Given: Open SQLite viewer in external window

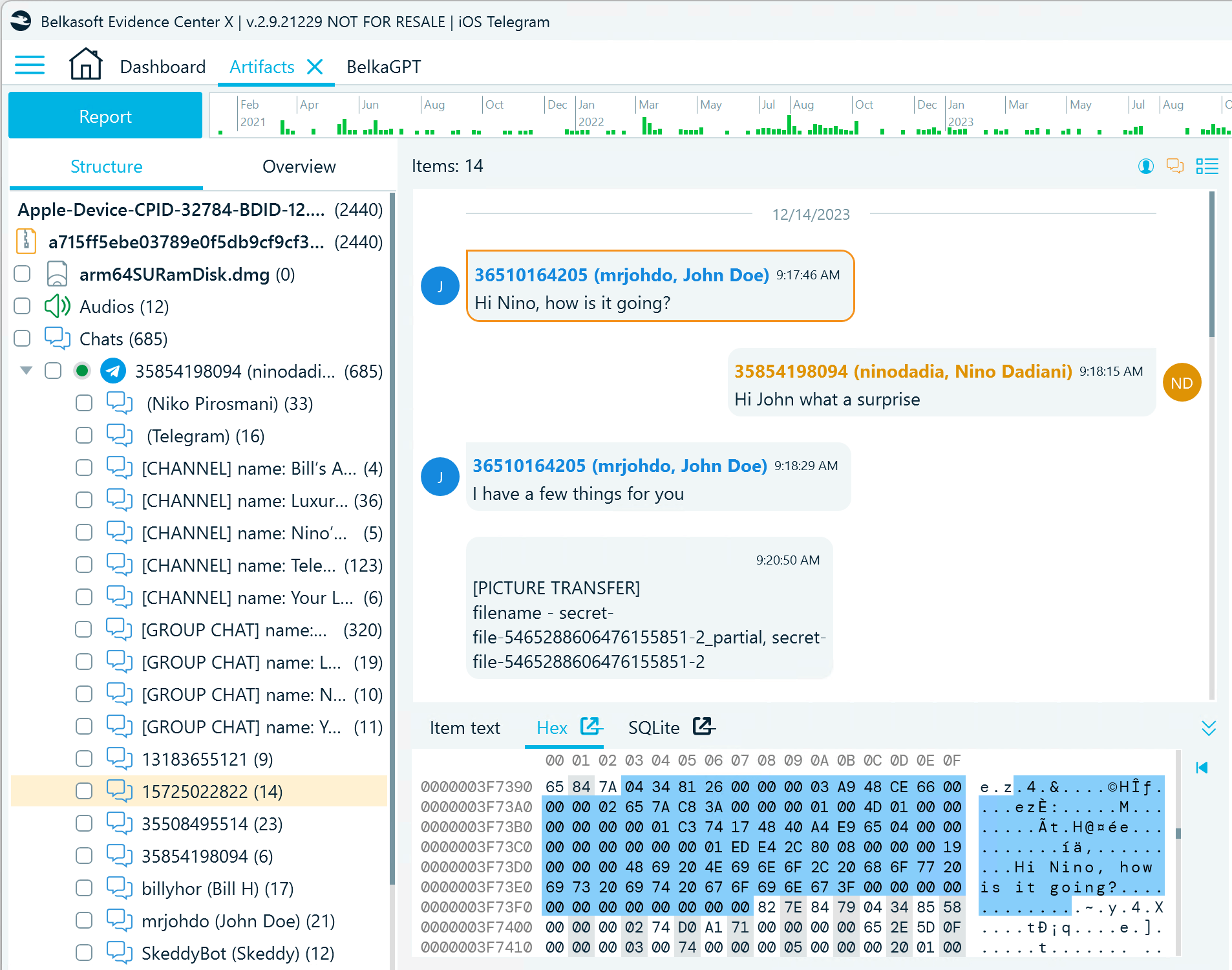Looking at the screenshot, I should (703, 726).
